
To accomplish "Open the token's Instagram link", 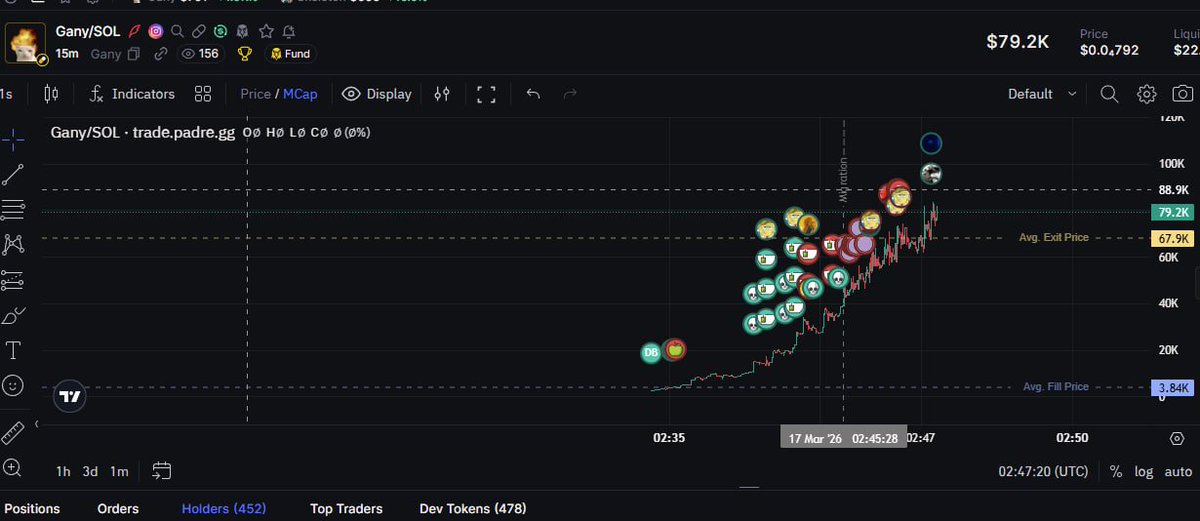I will [156, 32].
